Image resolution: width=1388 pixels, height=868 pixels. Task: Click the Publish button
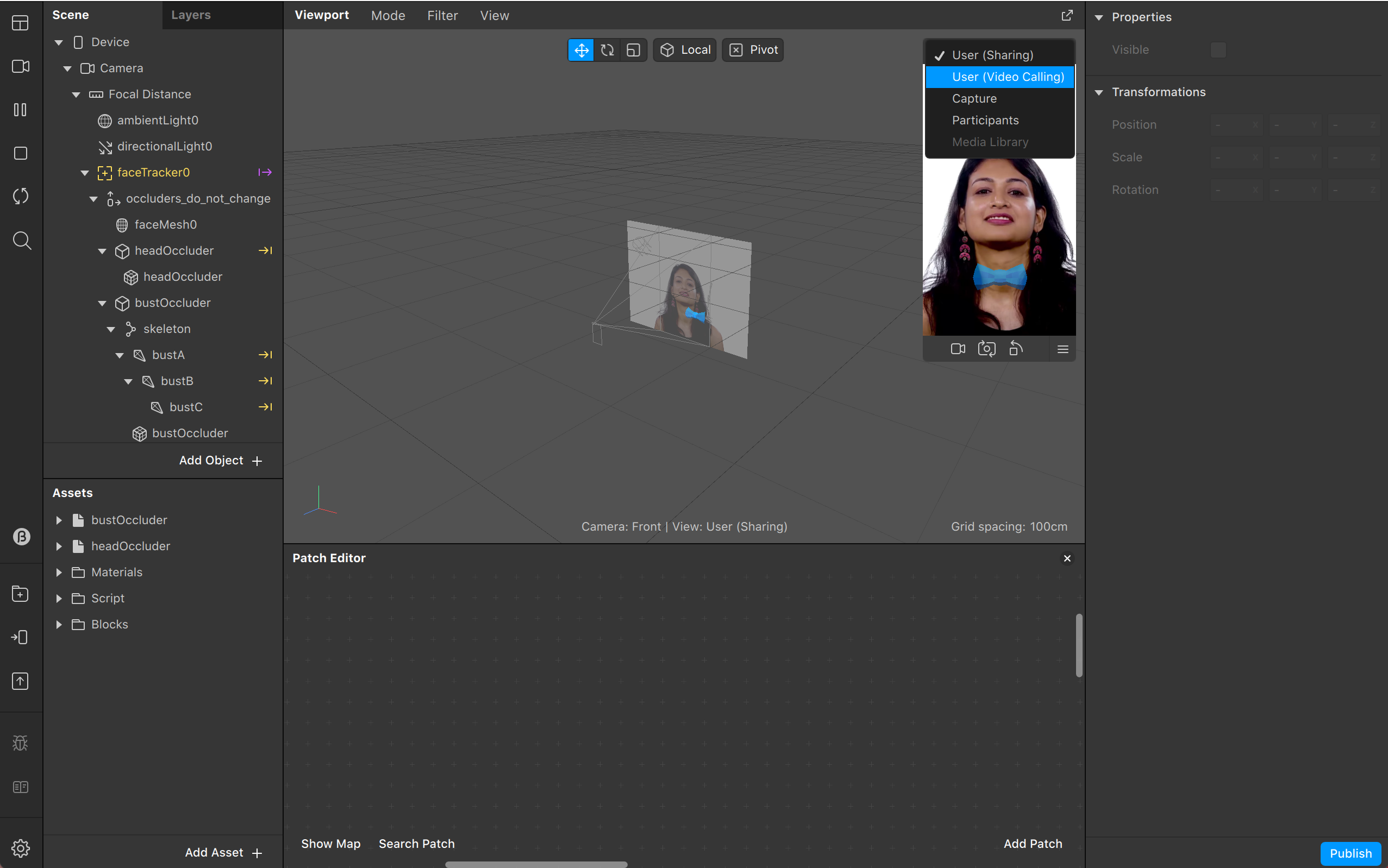tap(1350, 853)
